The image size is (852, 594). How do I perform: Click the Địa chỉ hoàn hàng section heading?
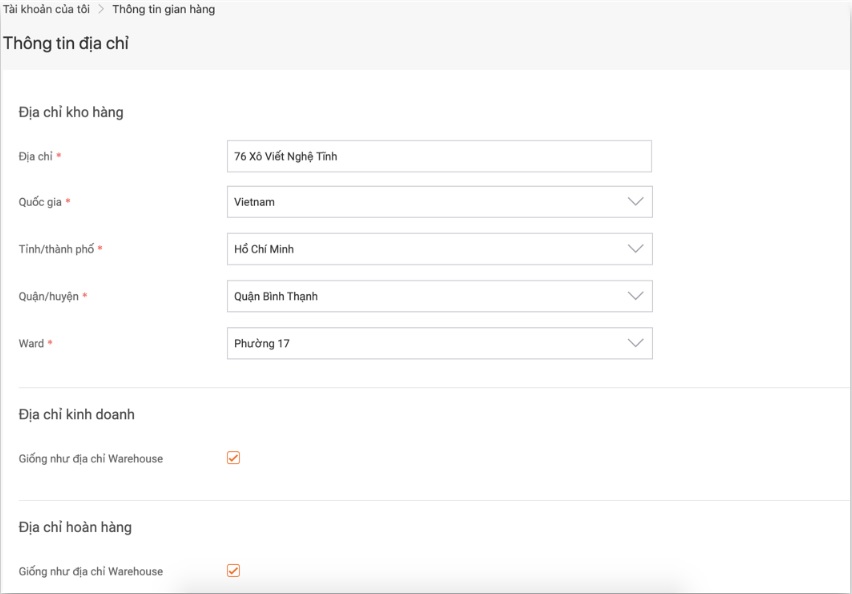pyautogui.click(x=75, y=527)
